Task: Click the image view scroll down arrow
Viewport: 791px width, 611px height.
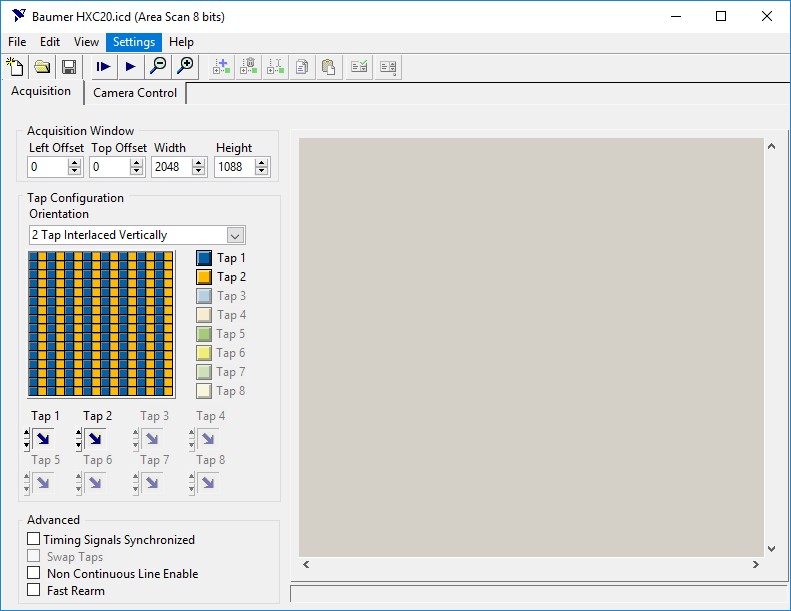Action: tap(771, 548)
